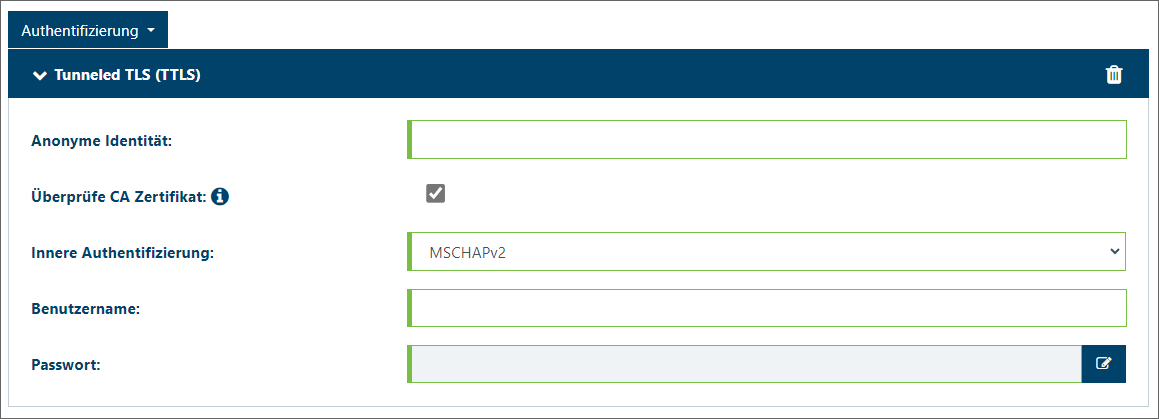Viewport: 1159px width, 419px height.
Task: Click the Überprüfe CA Zertifikat label text
Action: click(x=119, y=197)
